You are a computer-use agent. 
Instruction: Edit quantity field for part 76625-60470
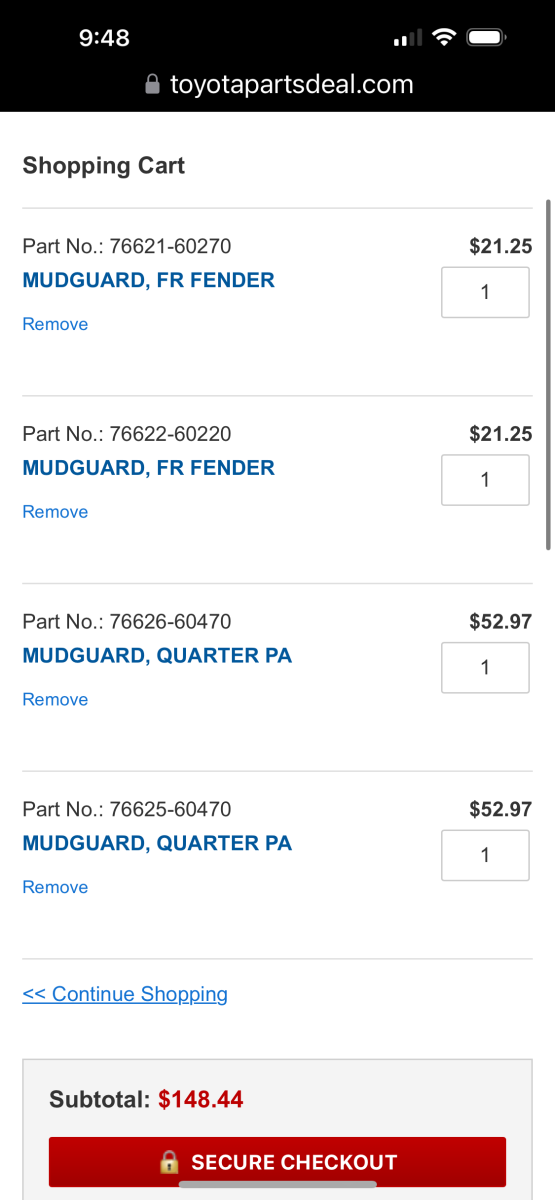coord(485,856)
